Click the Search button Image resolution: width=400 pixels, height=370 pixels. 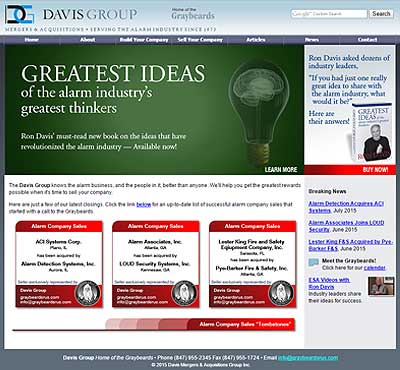(381, 14)
